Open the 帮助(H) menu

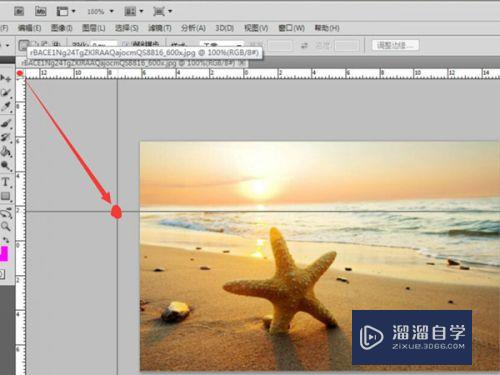click(327, 28)
